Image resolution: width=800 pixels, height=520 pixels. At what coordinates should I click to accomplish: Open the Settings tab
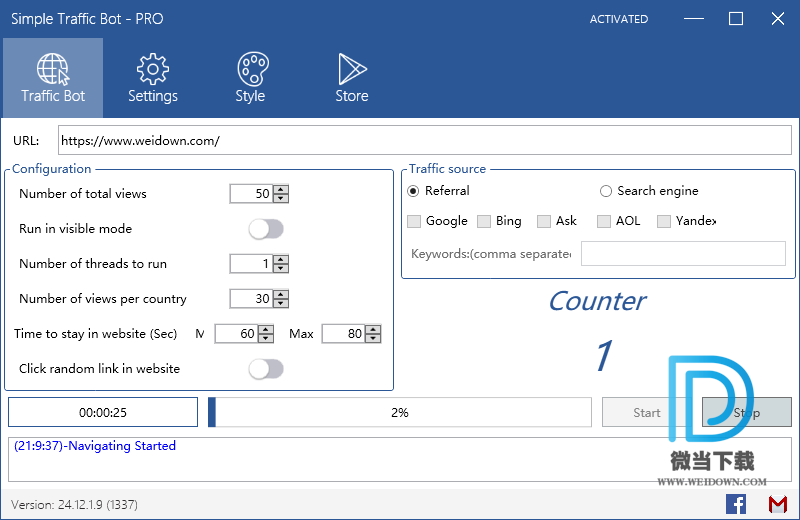[153, 78]
